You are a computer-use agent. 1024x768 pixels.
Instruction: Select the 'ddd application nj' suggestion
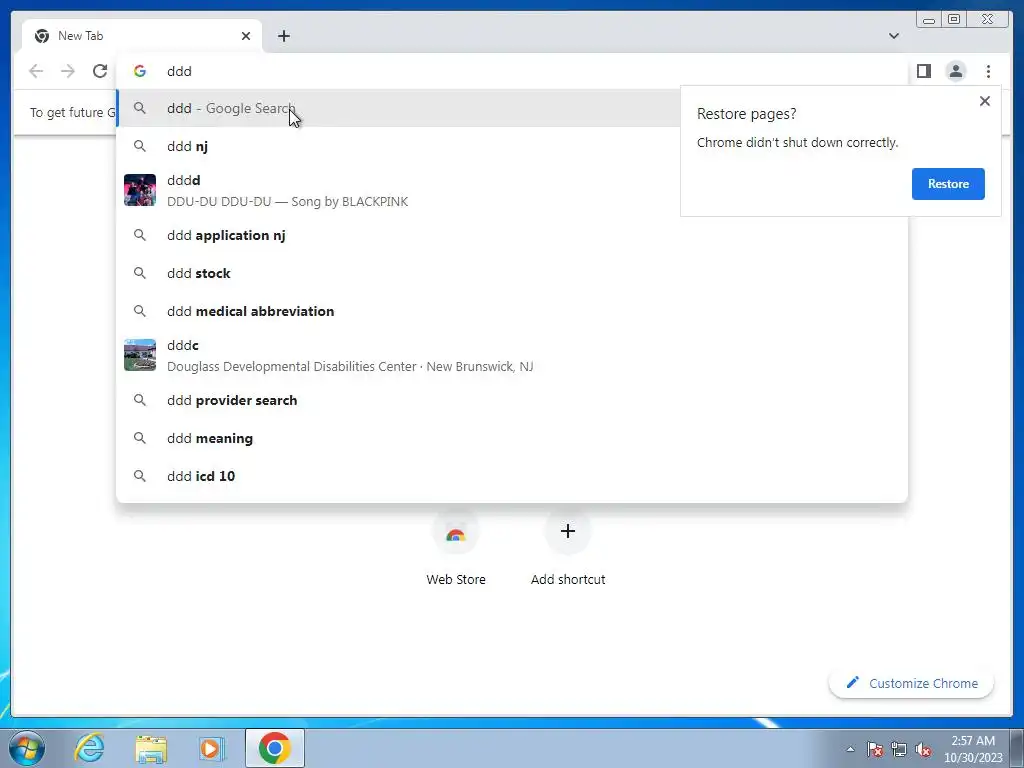click(x=512, y=235)
